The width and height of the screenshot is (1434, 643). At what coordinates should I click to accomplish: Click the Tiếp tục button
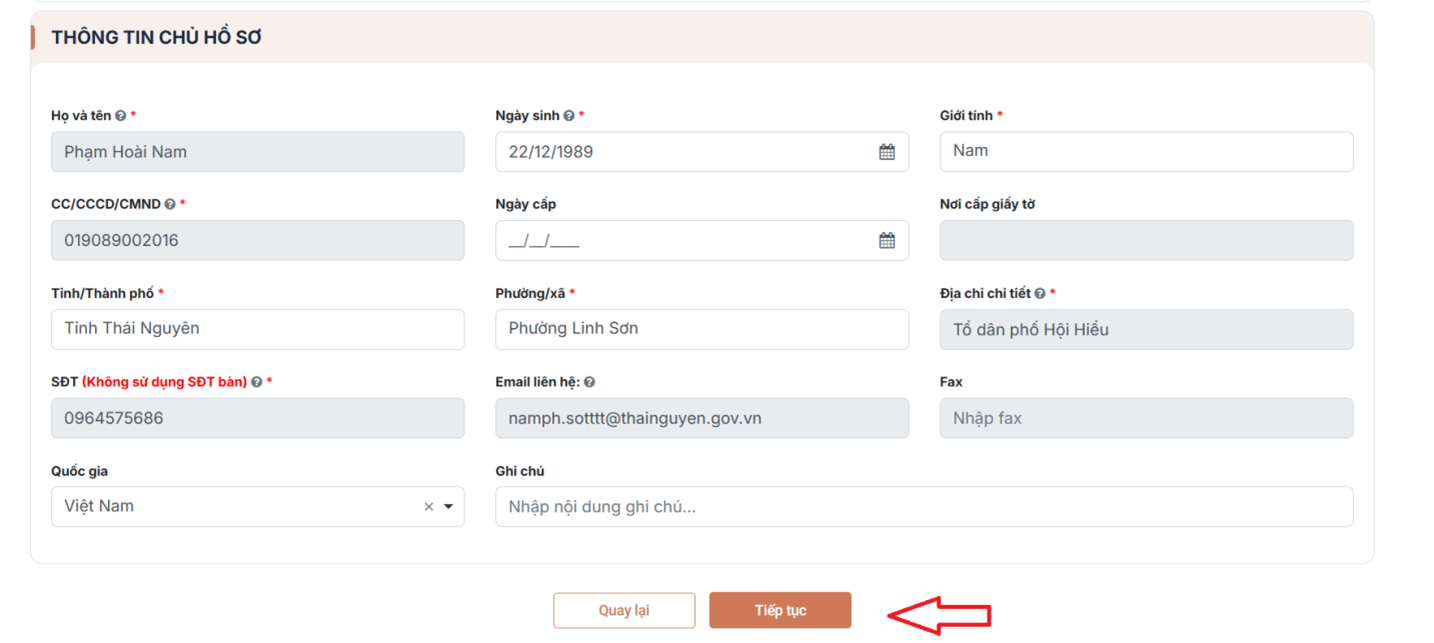tap(780, 610)
